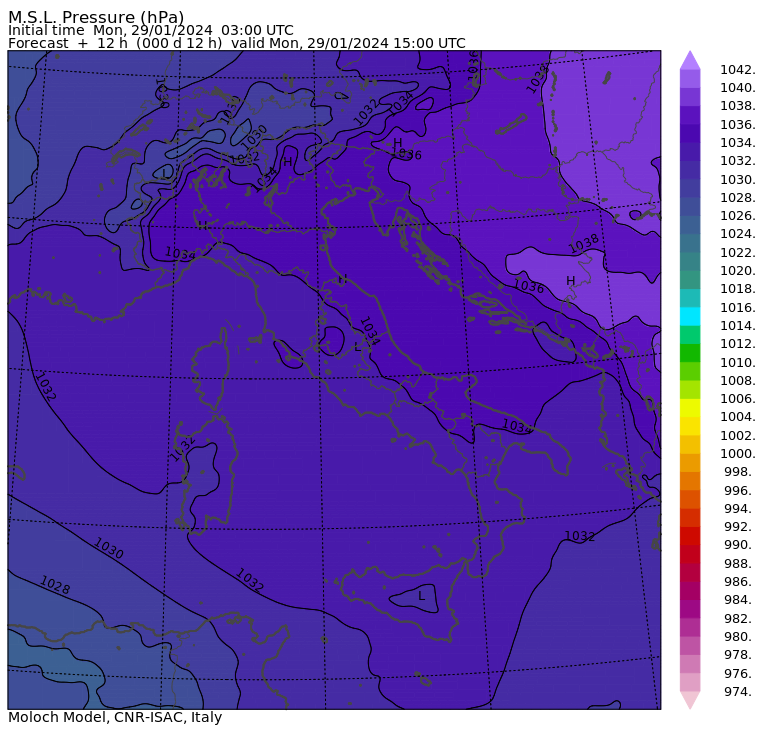Pick the dark green band in color scale
The image size is (760, 731).
[690, 353]
